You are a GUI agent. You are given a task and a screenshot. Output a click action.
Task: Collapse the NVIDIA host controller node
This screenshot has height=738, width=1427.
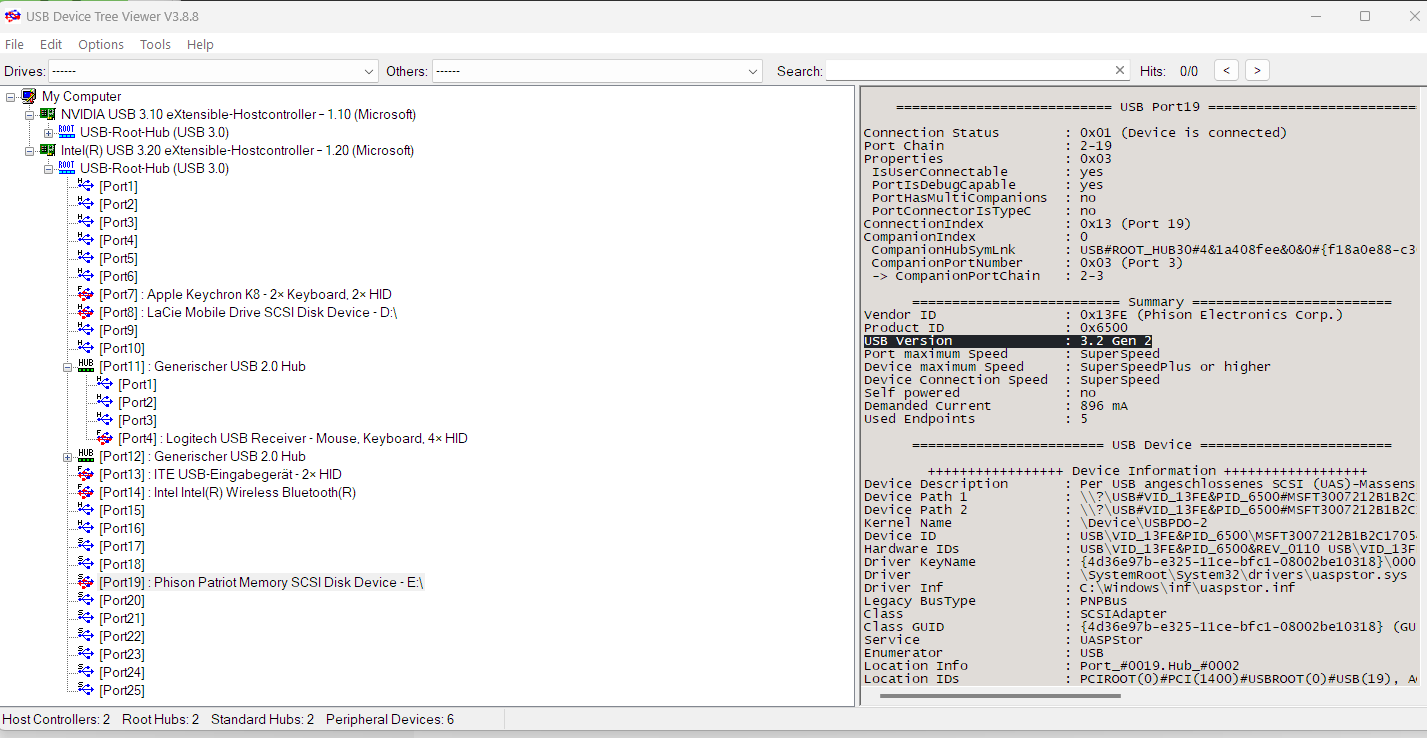pos(29,115)
